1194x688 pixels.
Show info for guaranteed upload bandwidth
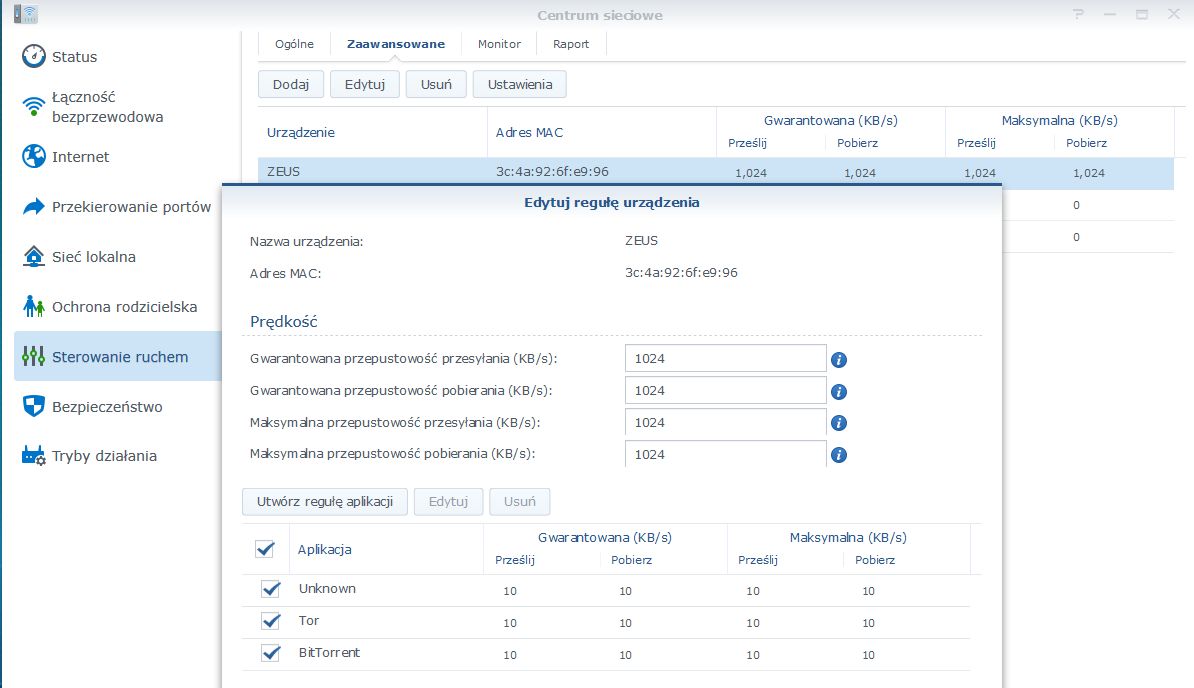[x=838, y=360]
